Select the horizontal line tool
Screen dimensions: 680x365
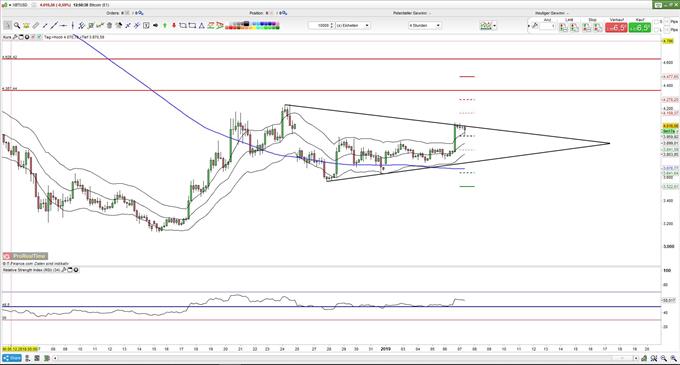pyautogui.click(x=63, y=25)
